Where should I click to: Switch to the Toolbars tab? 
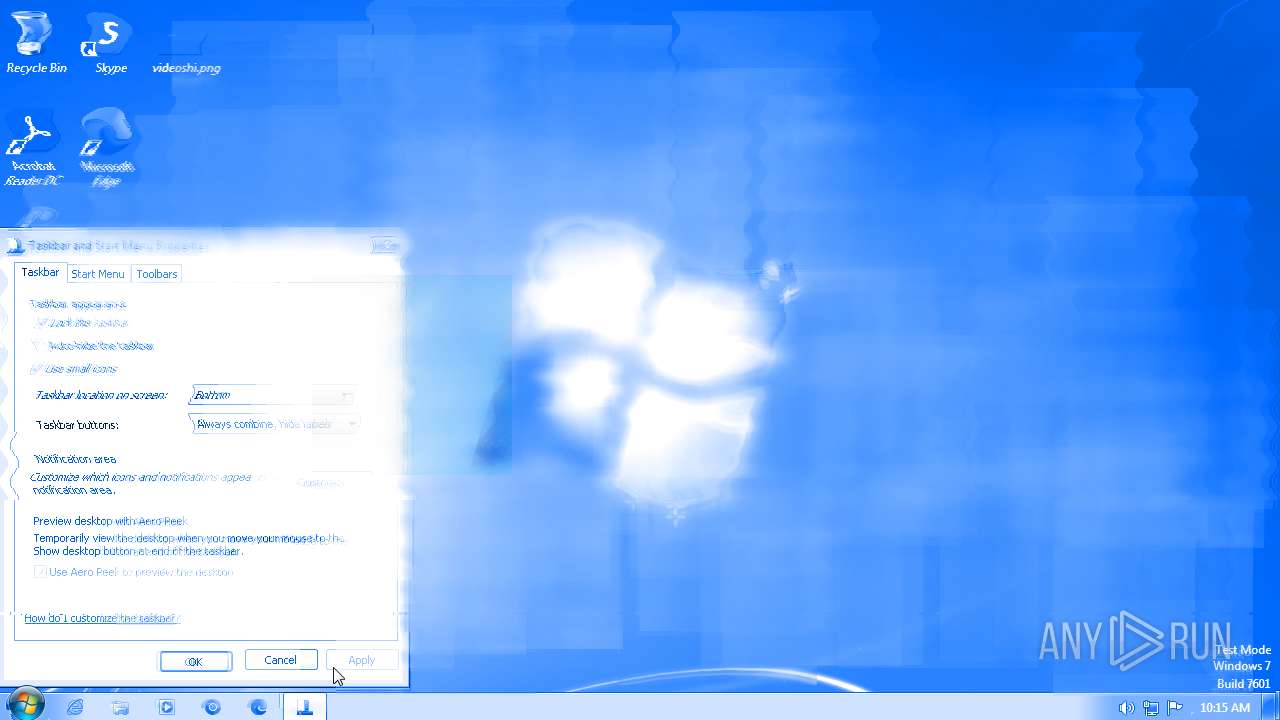[x=157, y=274]
